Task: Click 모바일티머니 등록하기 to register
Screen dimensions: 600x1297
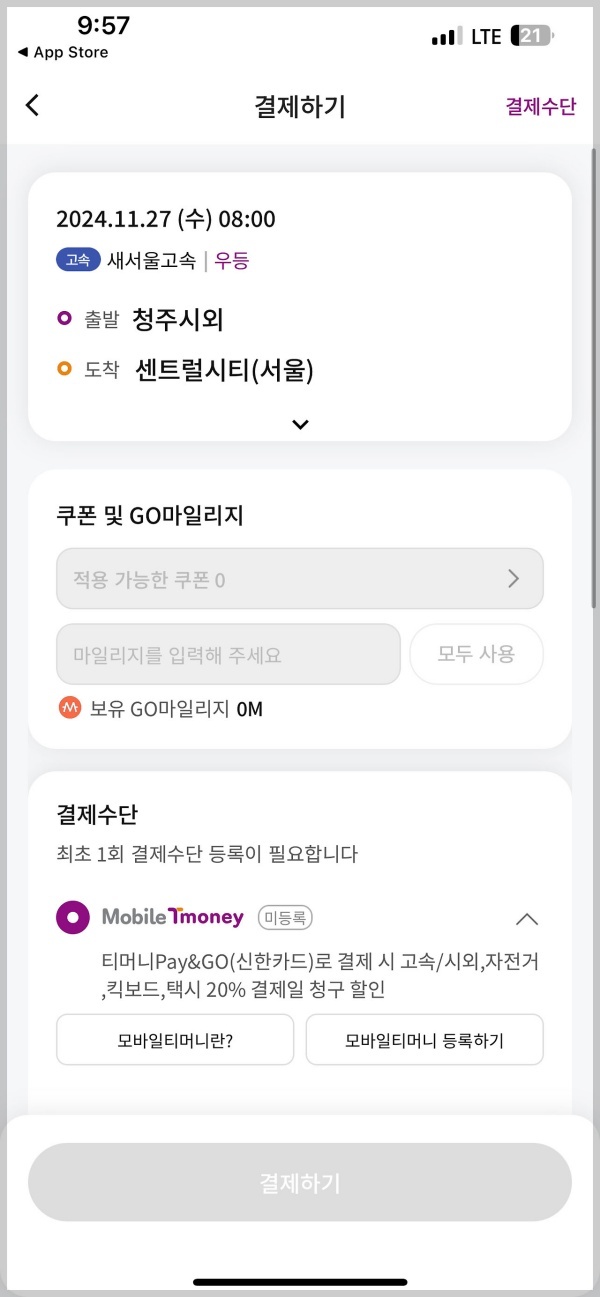Action: coord(424,1039)
